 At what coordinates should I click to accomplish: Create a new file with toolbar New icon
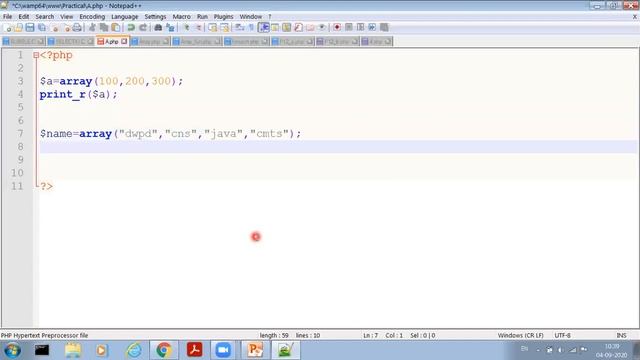click(7, 27)
